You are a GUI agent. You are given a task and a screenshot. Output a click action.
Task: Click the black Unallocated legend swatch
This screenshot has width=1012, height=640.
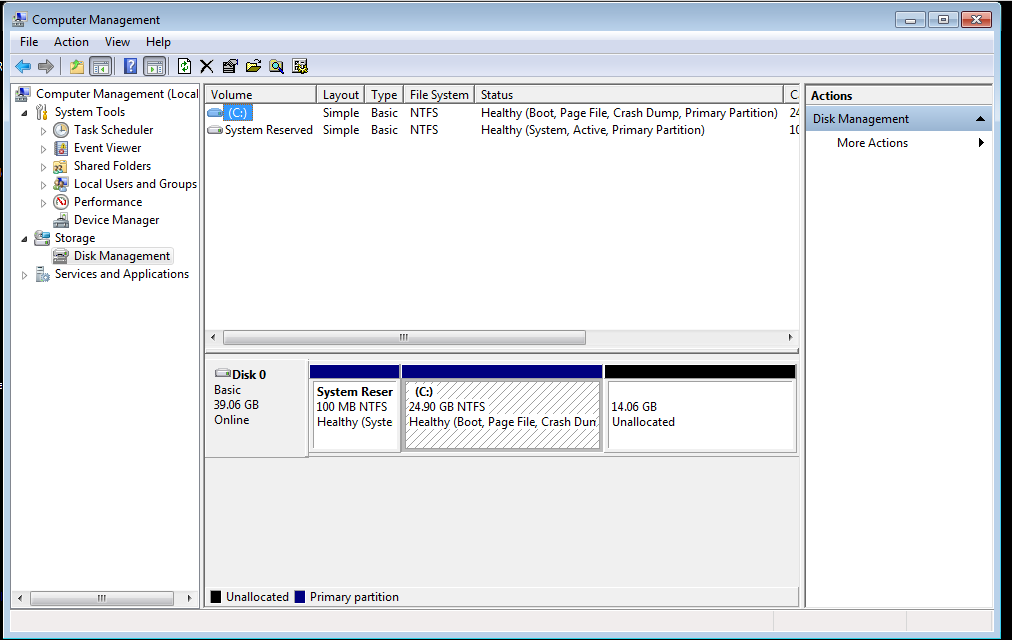pyautogui.click(x=216, y=597)
